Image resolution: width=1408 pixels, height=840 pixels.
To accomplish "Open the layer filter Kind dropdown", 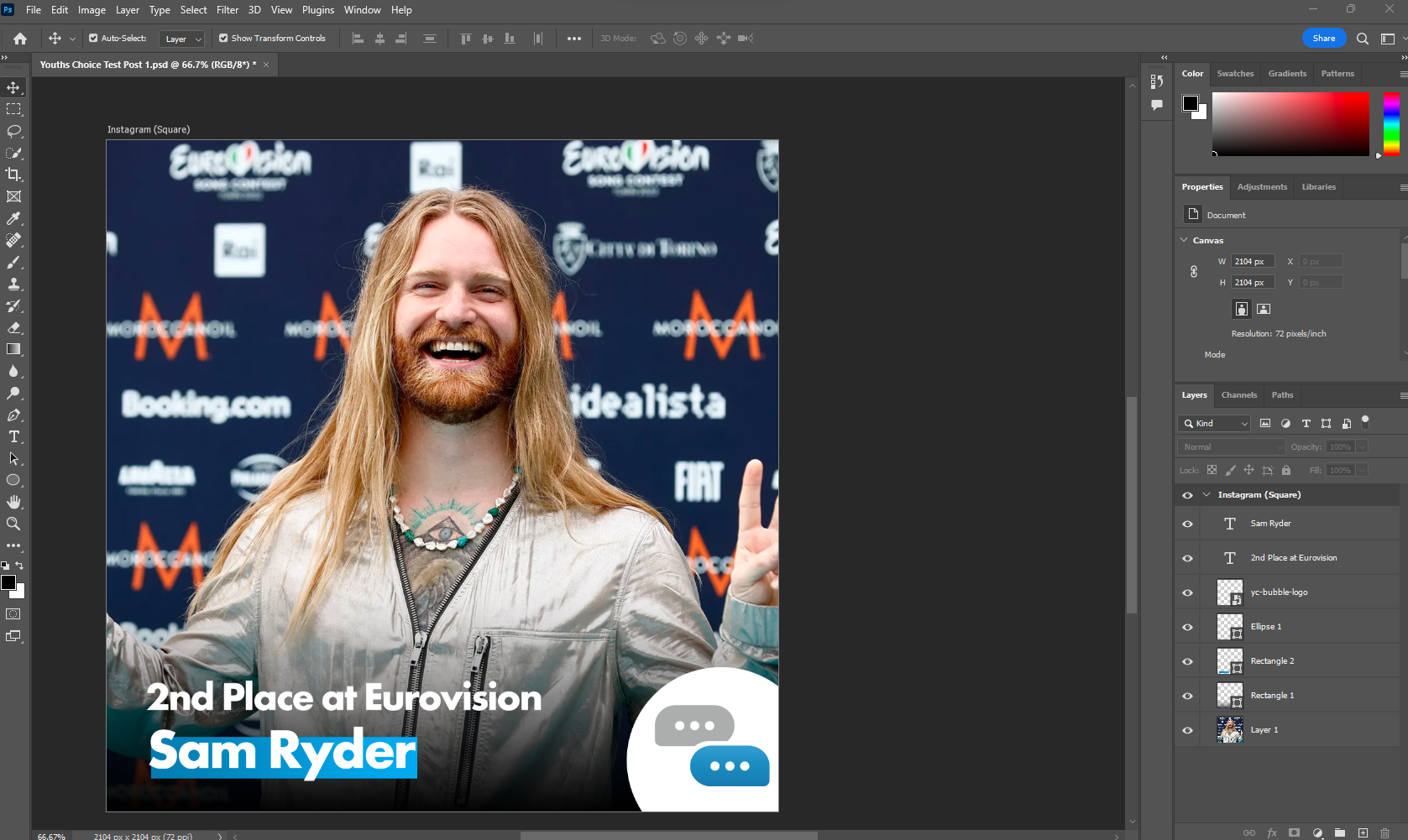I will point(1216,424).
